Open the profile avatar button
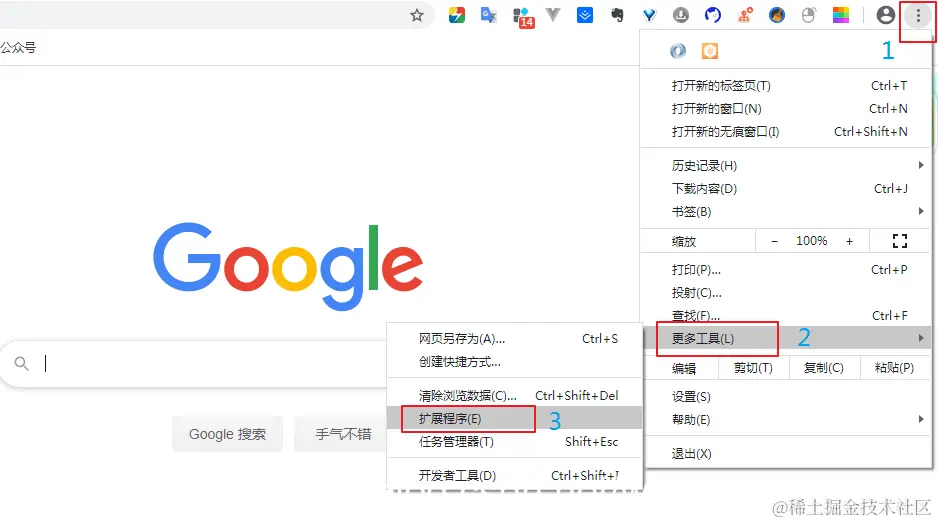Viewport: 938px width, 524px height. [885, 15]
